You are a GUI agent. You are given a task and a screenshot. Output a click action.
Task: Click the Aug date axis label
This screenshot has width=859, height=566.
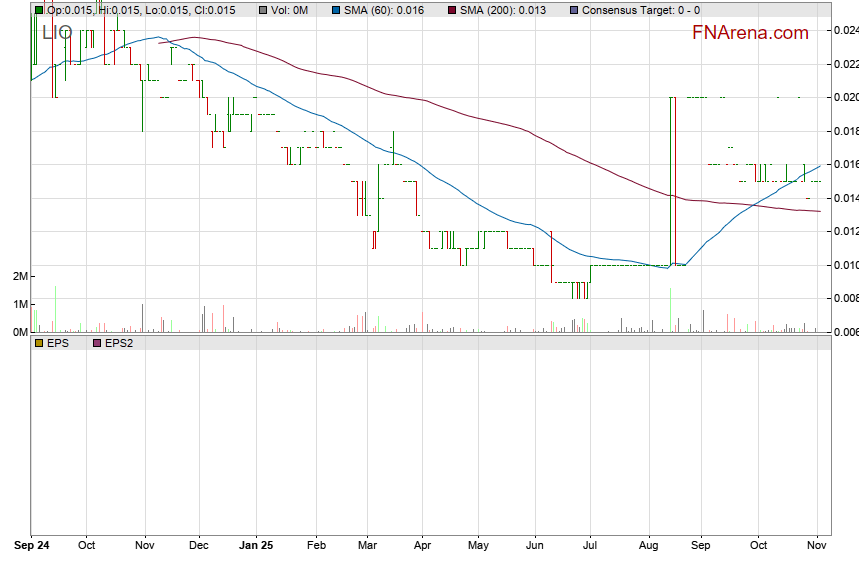pyautogui.click(x=648, y=546)
